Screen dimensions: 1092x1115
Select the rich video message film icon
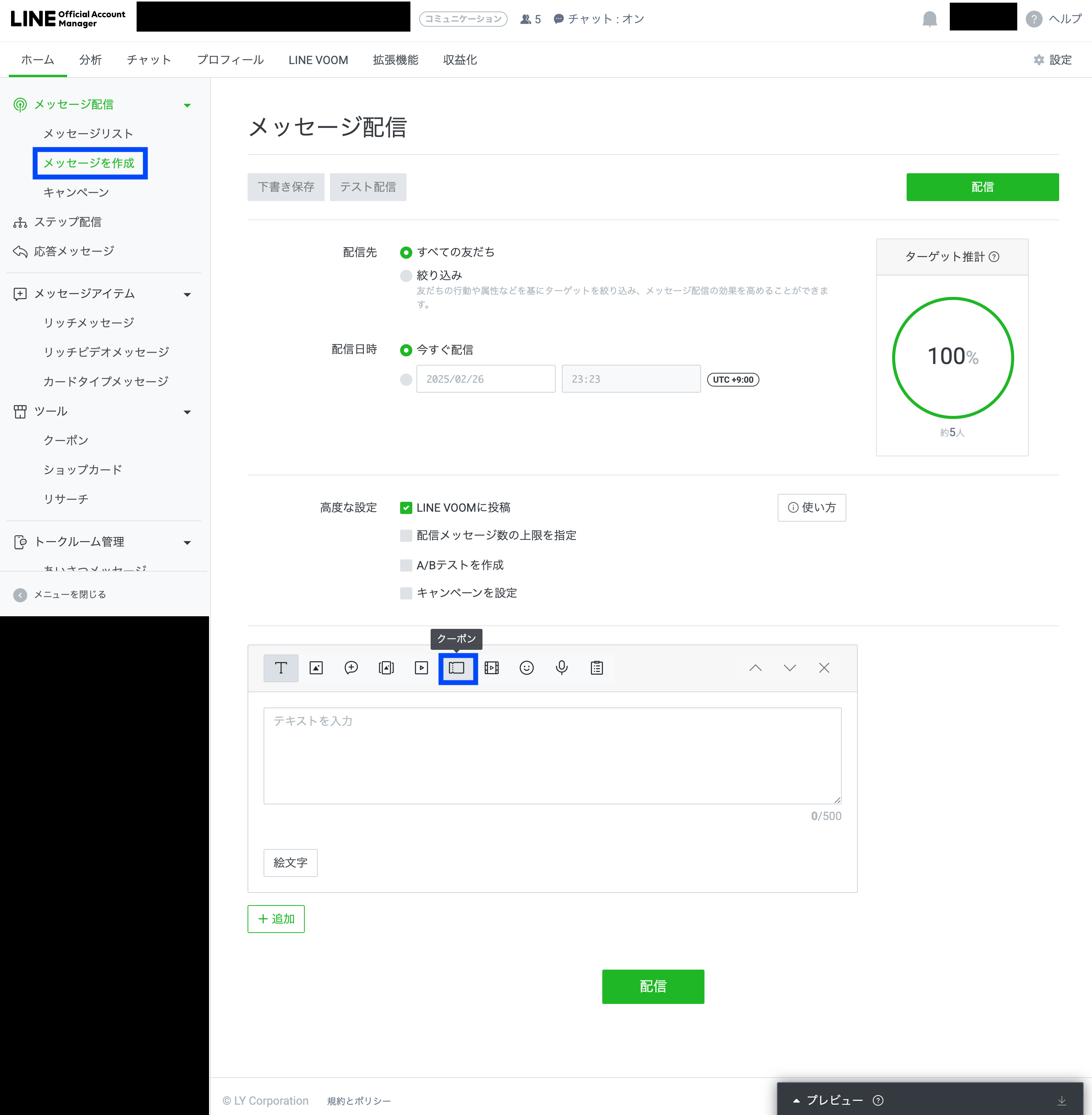click(492, 668)
